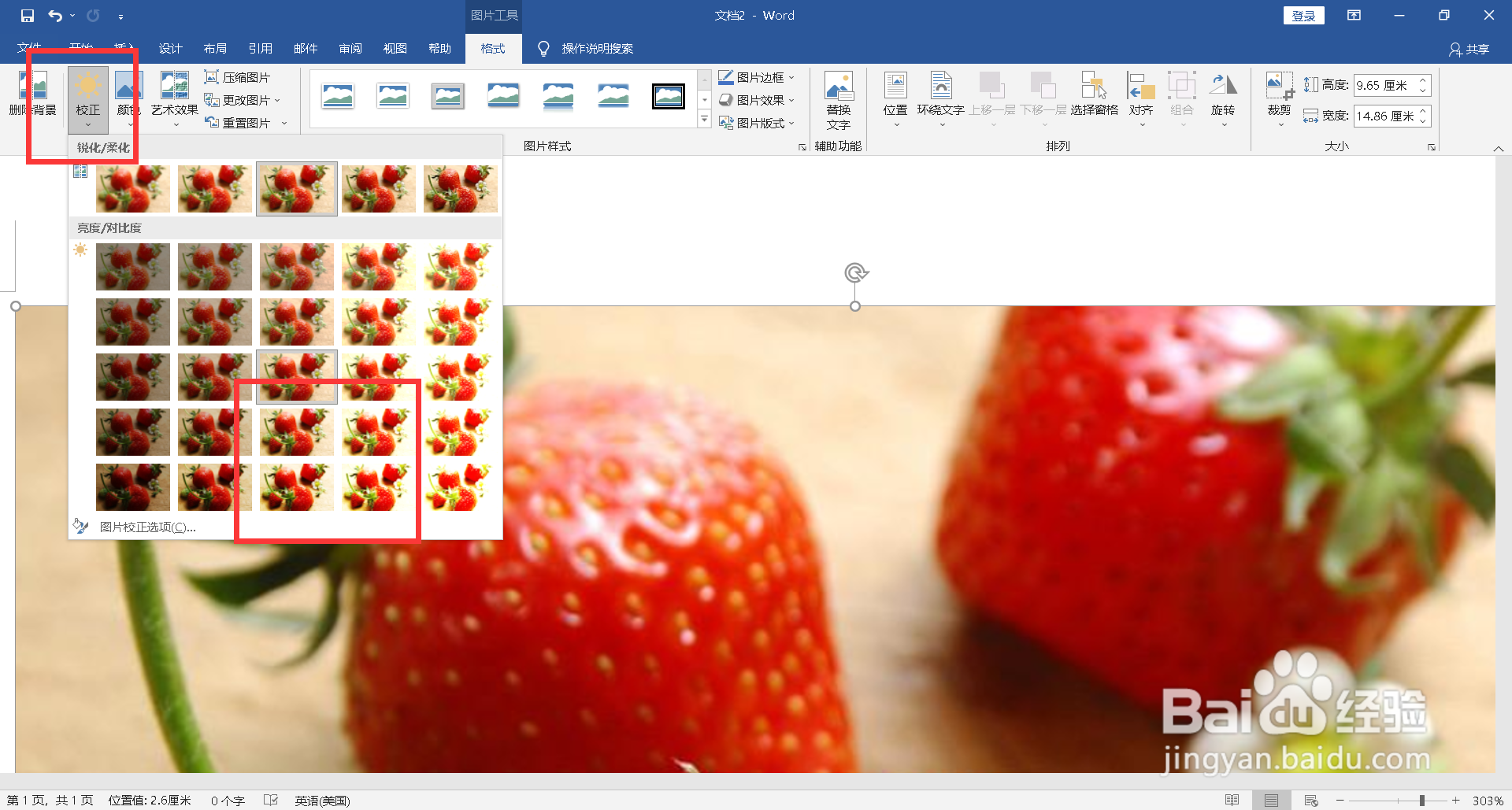Click the Artistic Effects (艺术效果) button
The height and width of the screenshot is (810, 1512).
[x=175, y=99]
